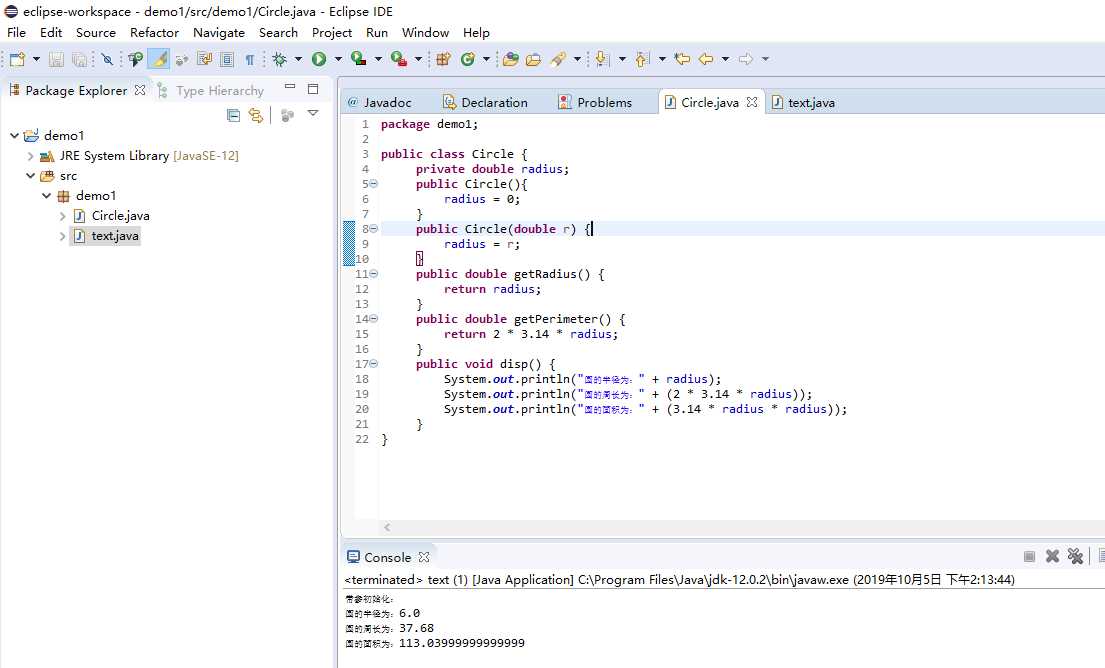This screenshot has height=668, width=1105.
Task: Toggle Skip All Breakpoints icon
Action: tap(107, 59)
